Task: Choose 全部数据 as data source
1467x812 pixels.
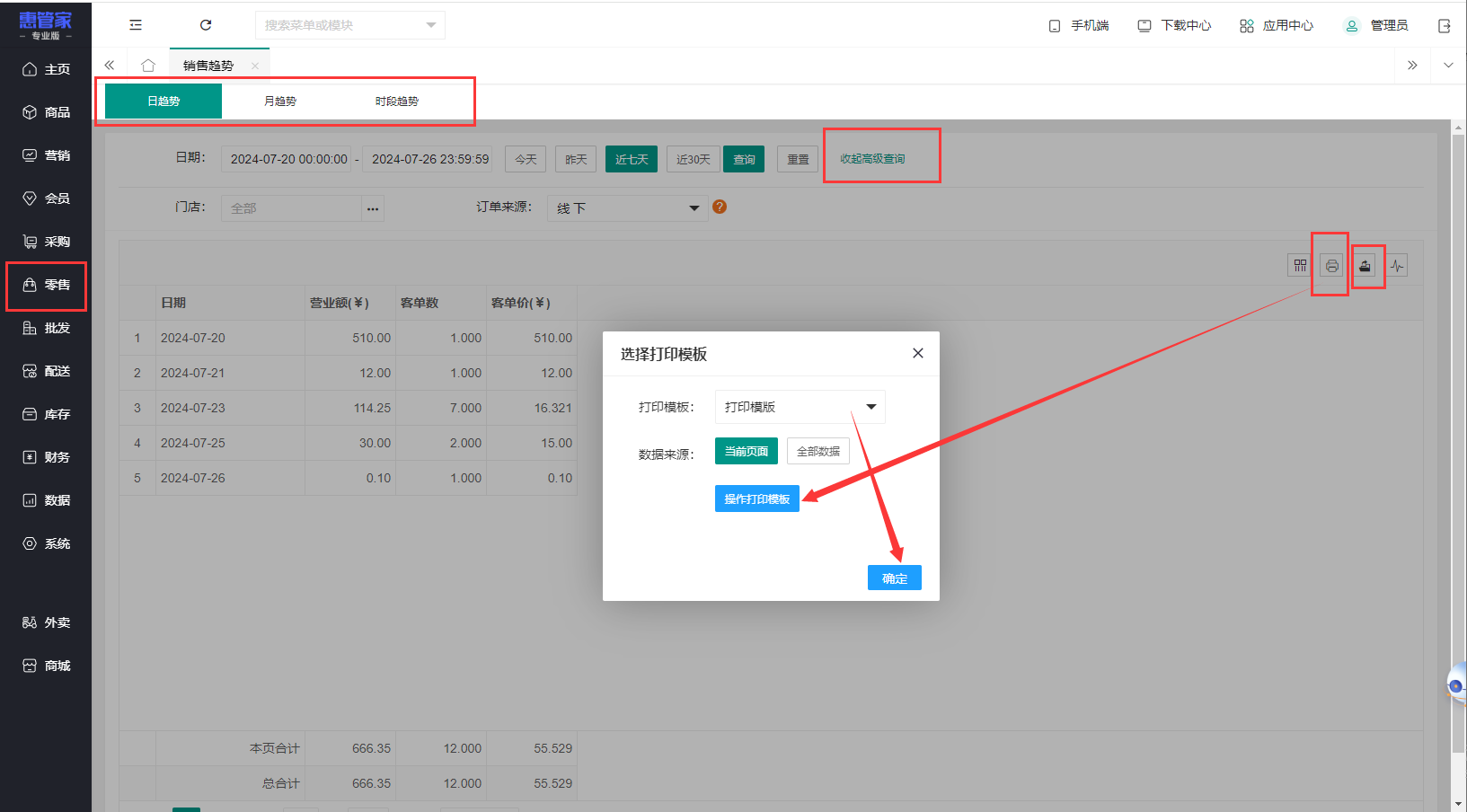Action: click(x=818, y=451)
